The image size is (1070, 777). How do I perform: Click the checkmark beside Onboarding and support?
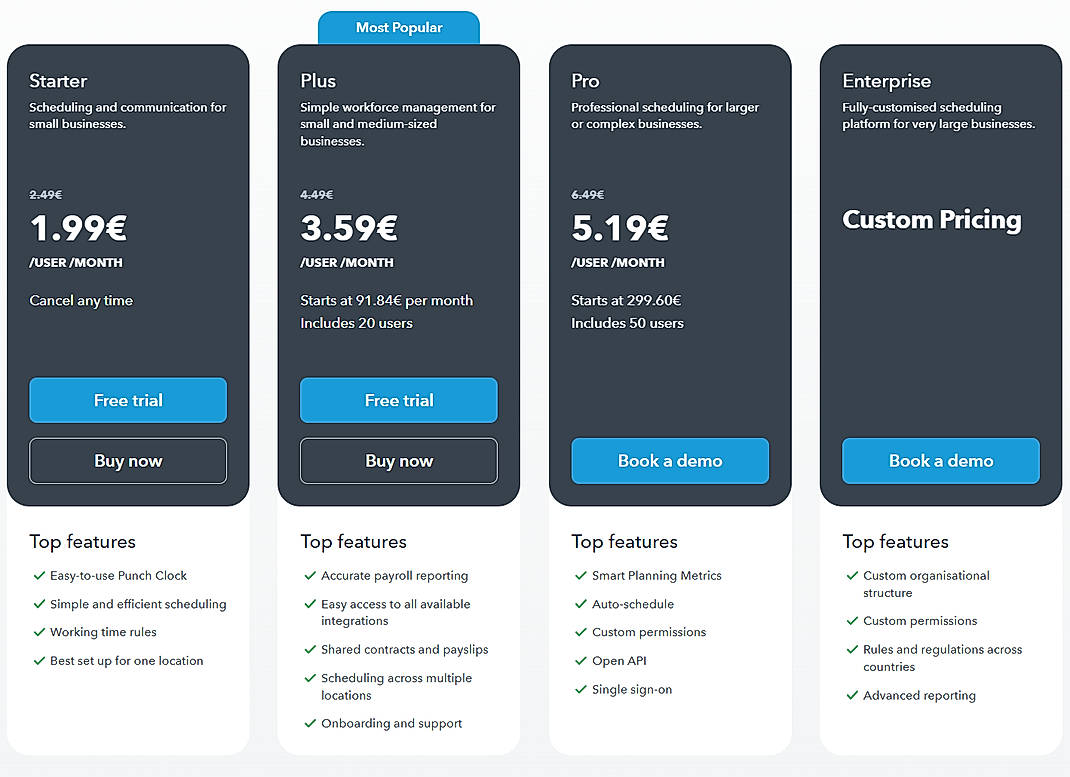coord(310,723)
